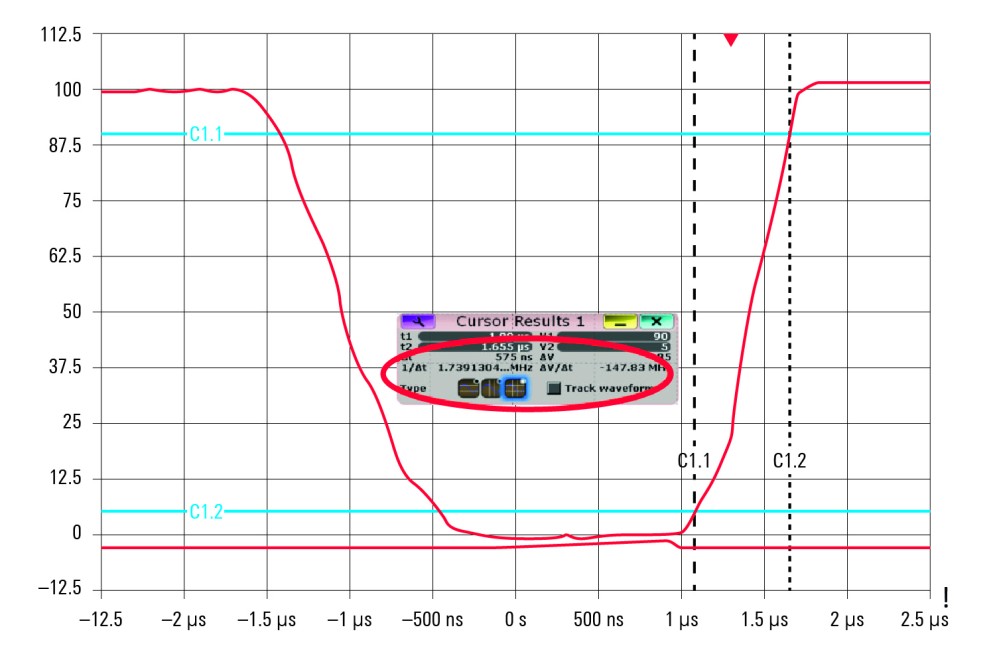Click the Cursor Results 1 title bar

519,321
